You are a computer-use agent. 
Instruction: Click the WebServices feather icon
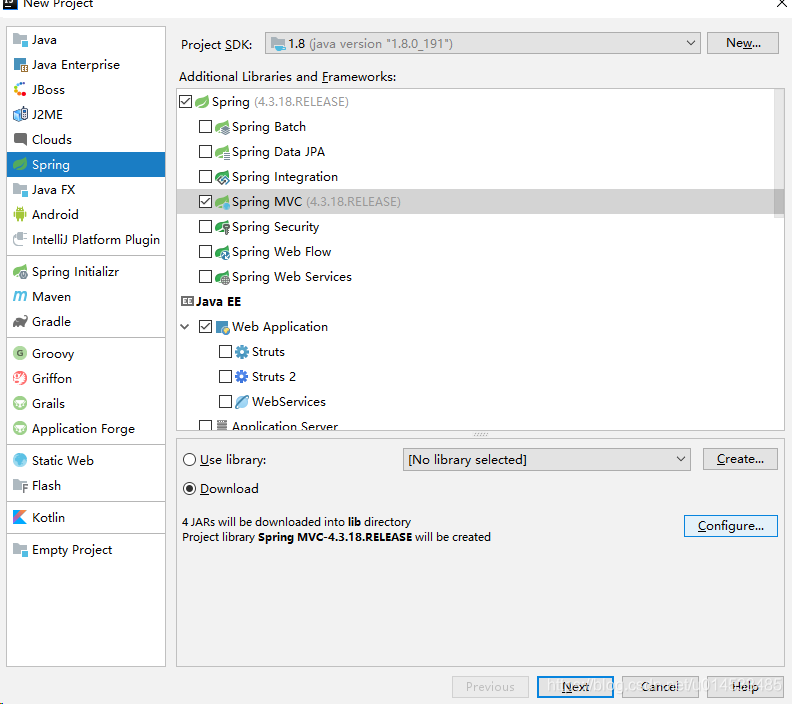(x=242, y=402)
